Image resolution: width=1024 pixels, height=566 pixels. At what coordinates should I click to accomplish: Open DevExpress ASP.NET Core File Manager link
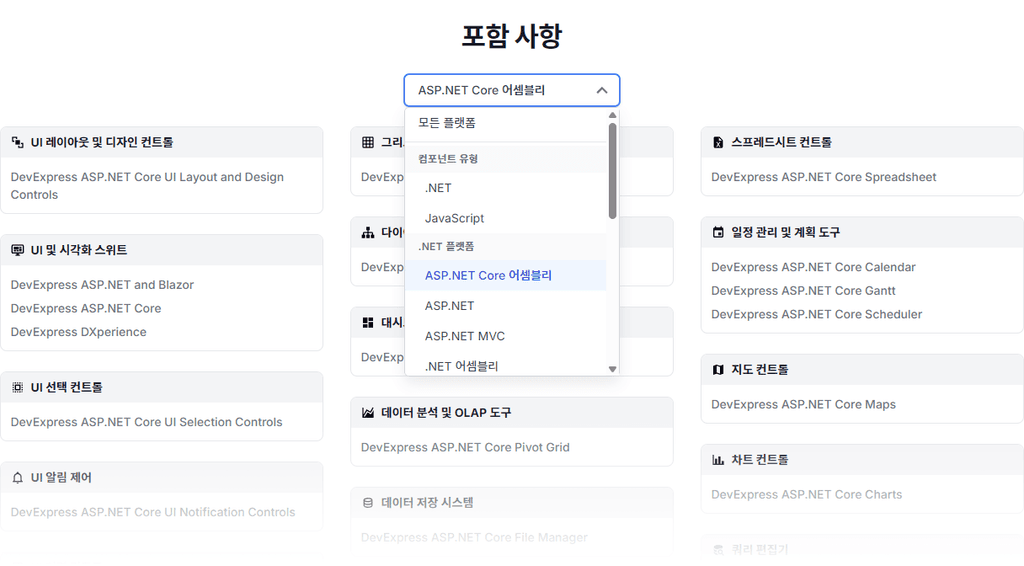(x=474, y=537)
